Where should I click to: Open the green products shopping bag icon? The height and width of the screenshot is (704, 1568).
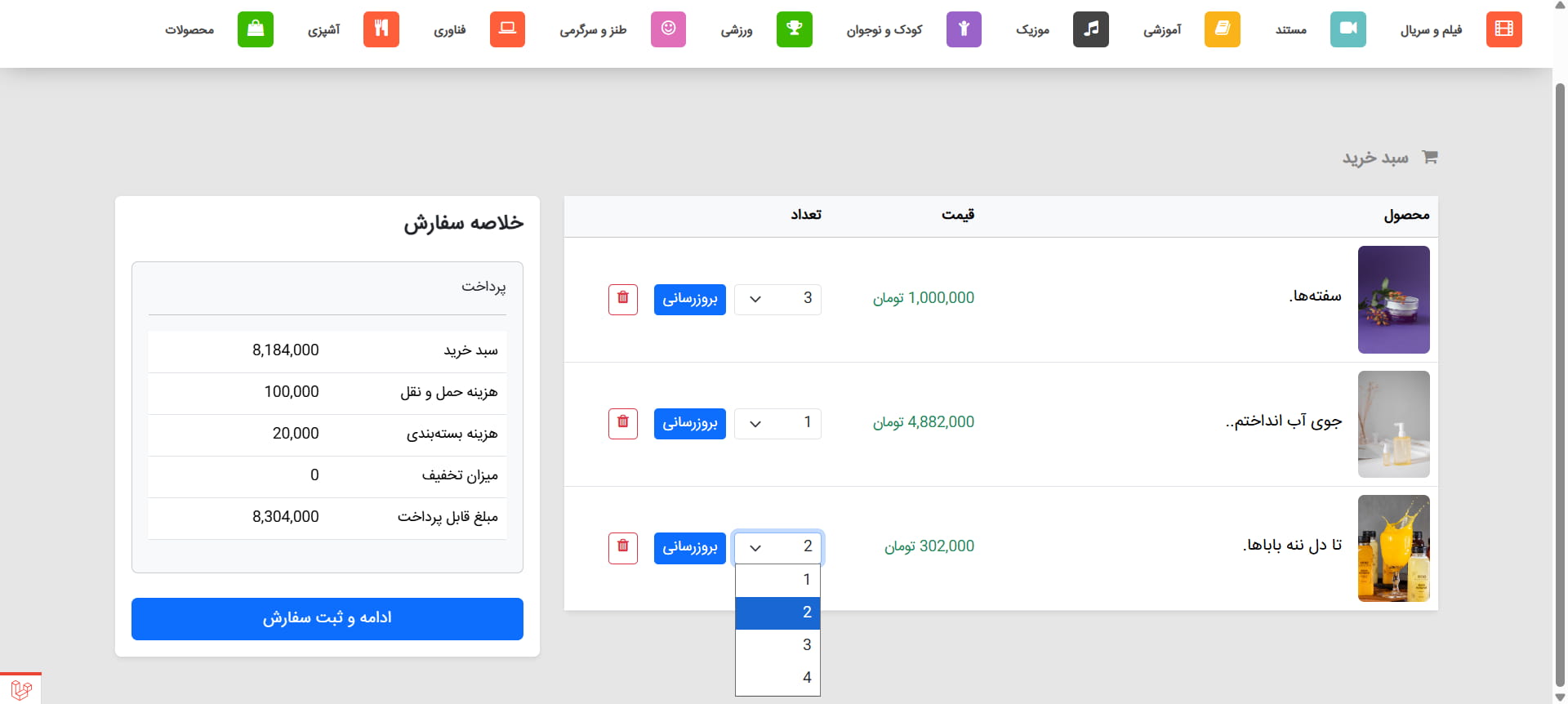255,29
